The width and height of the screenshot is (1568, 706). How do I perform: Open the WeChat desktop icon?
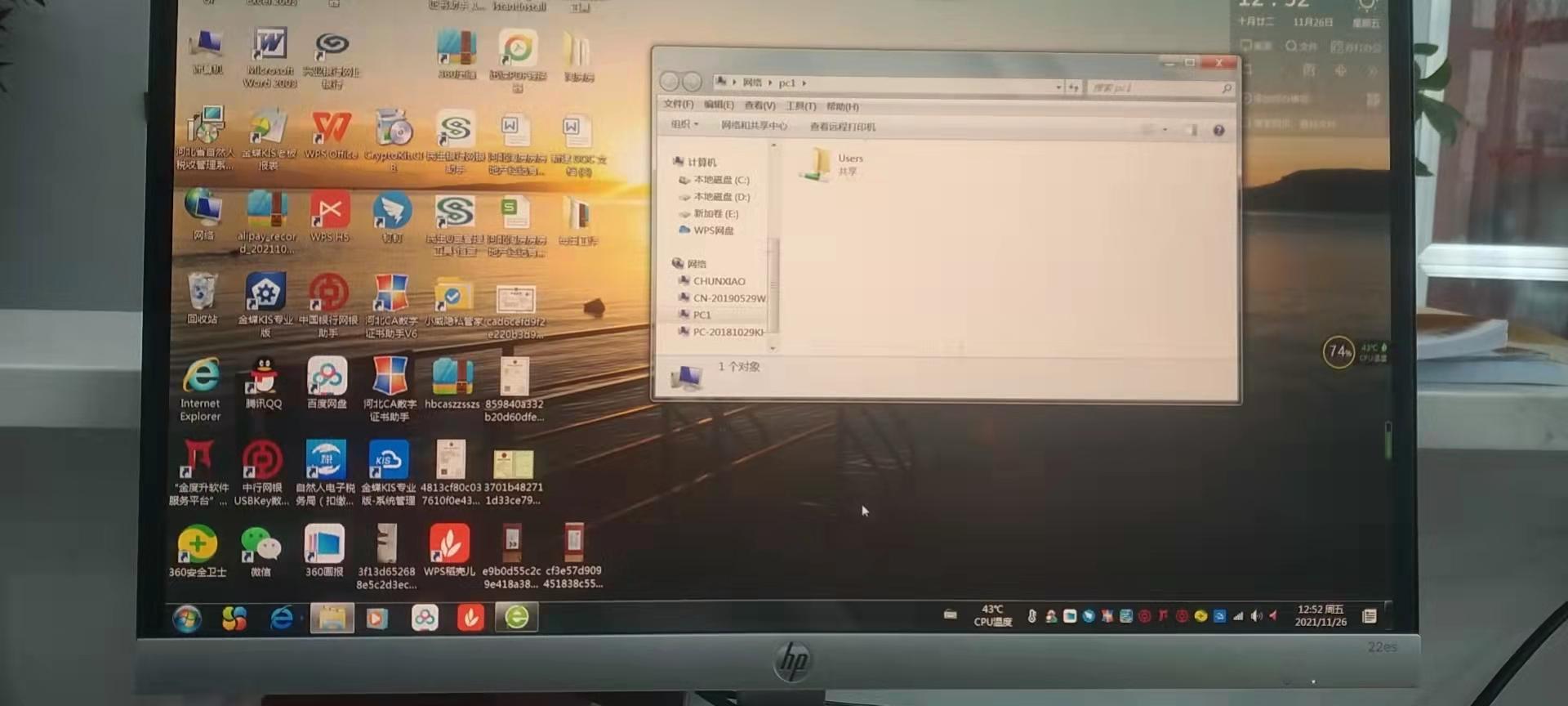point(260,552)
